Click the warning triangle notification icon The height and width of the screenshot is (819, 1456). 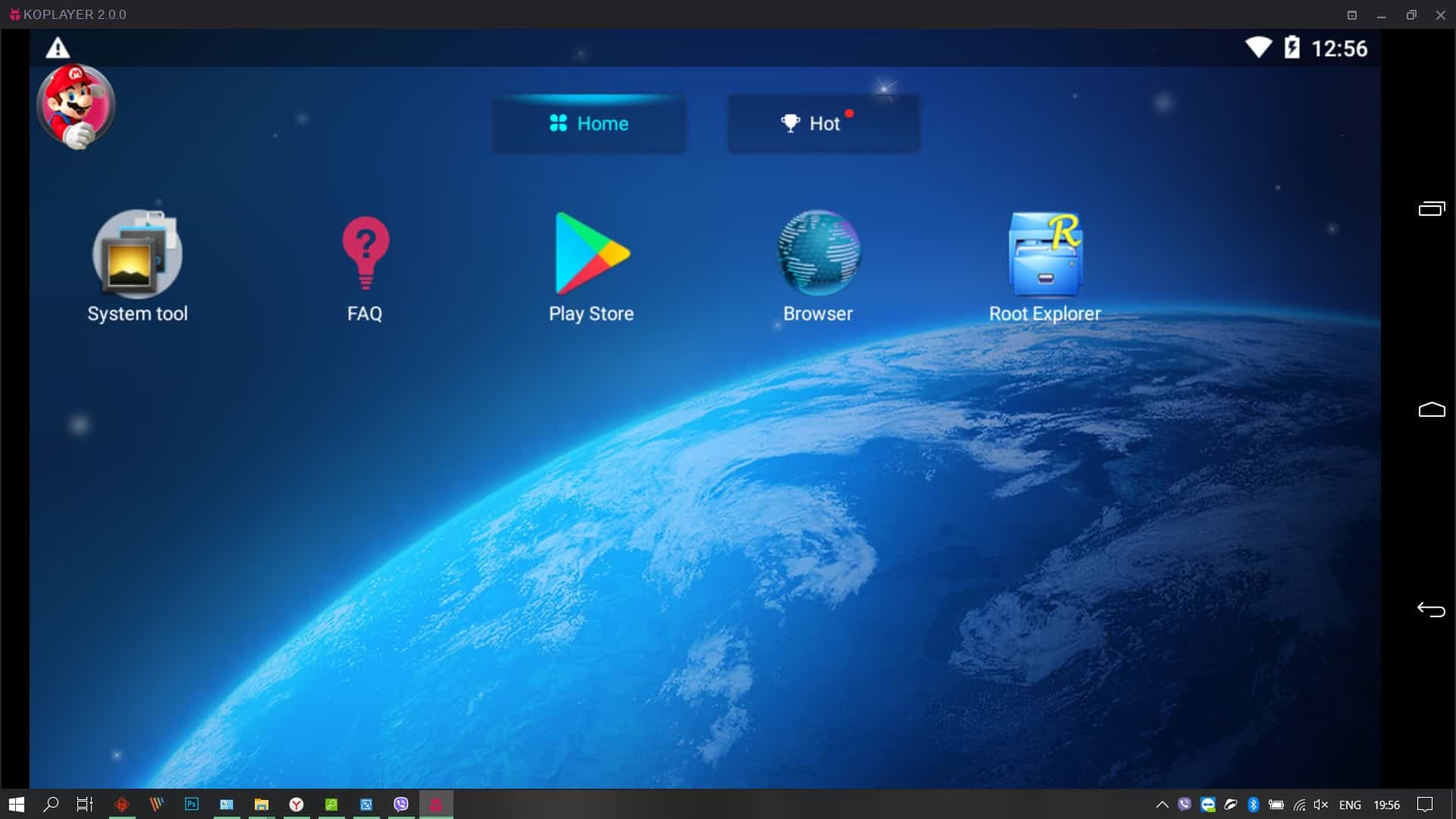coord(58,49)
